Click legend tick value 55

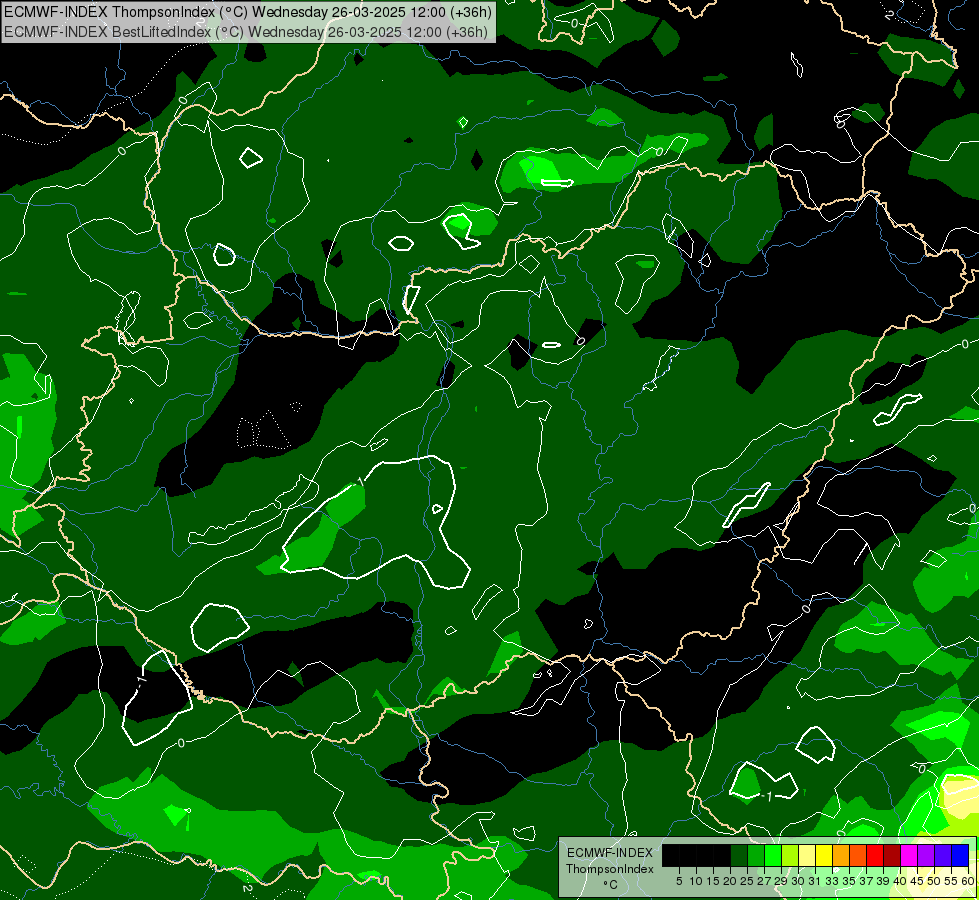951,881
